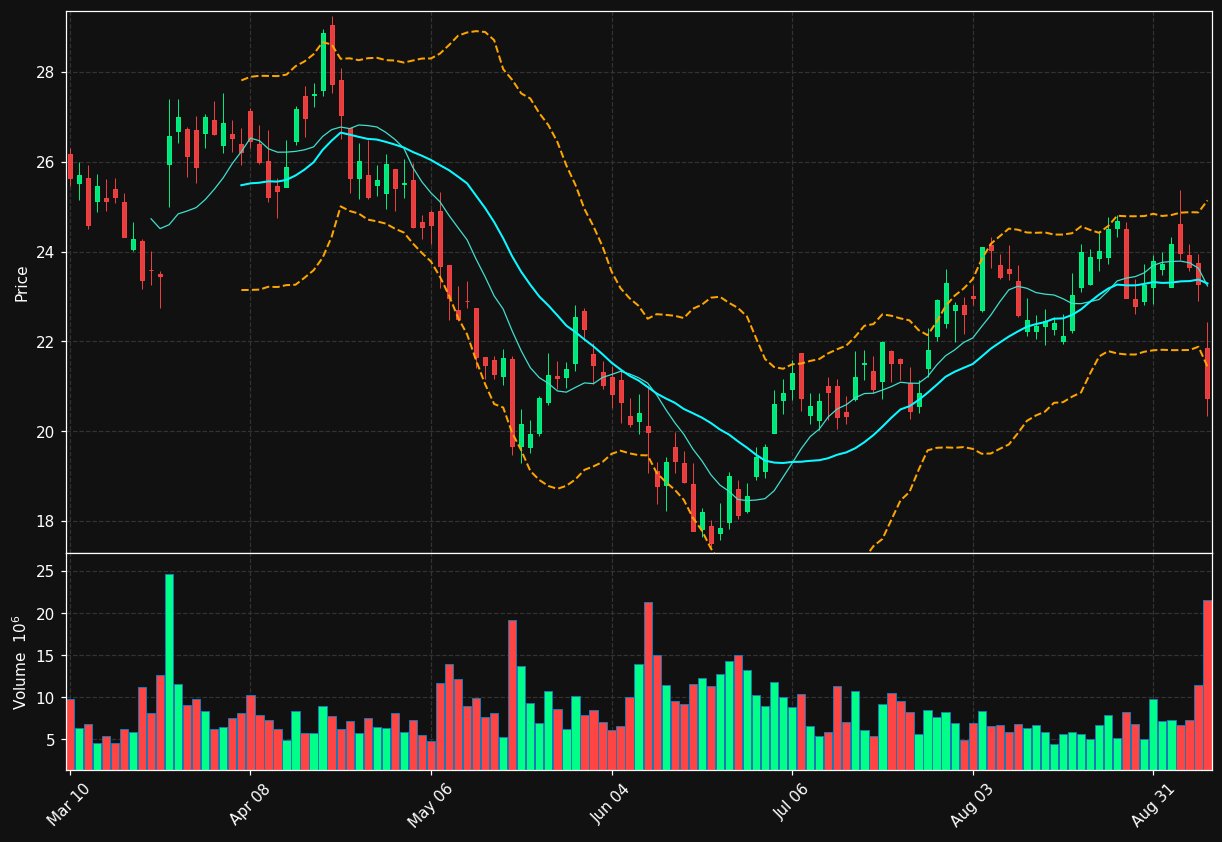The image size is (1222, 842).
Task: Click the Price axis title
Action: (22, 283)
